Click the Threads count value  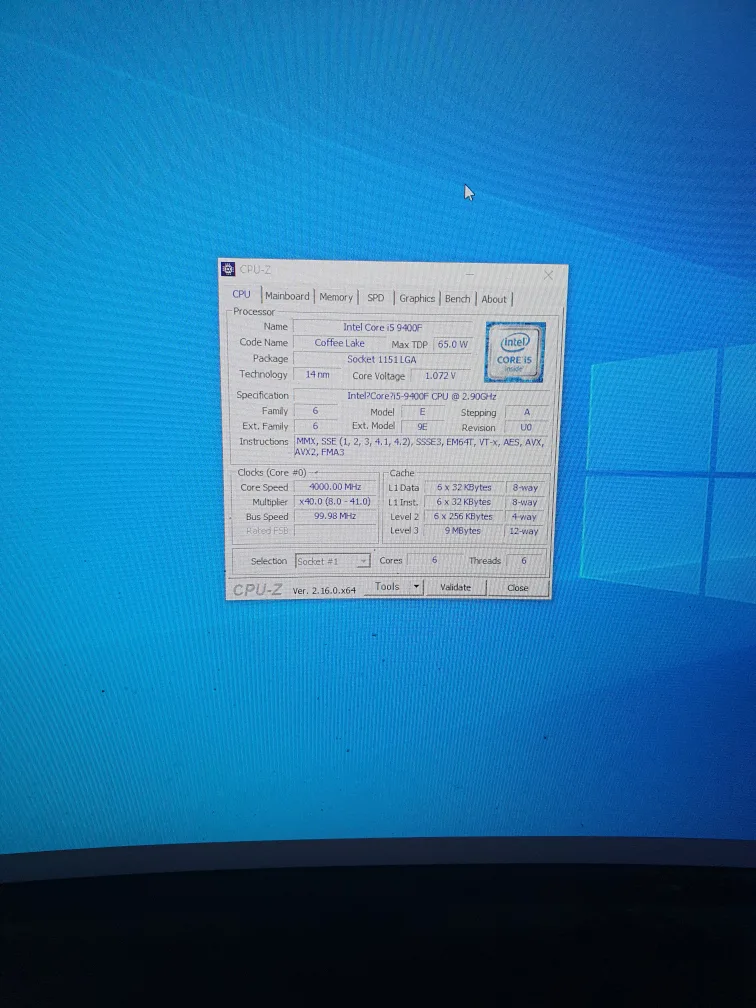(524, 561)
